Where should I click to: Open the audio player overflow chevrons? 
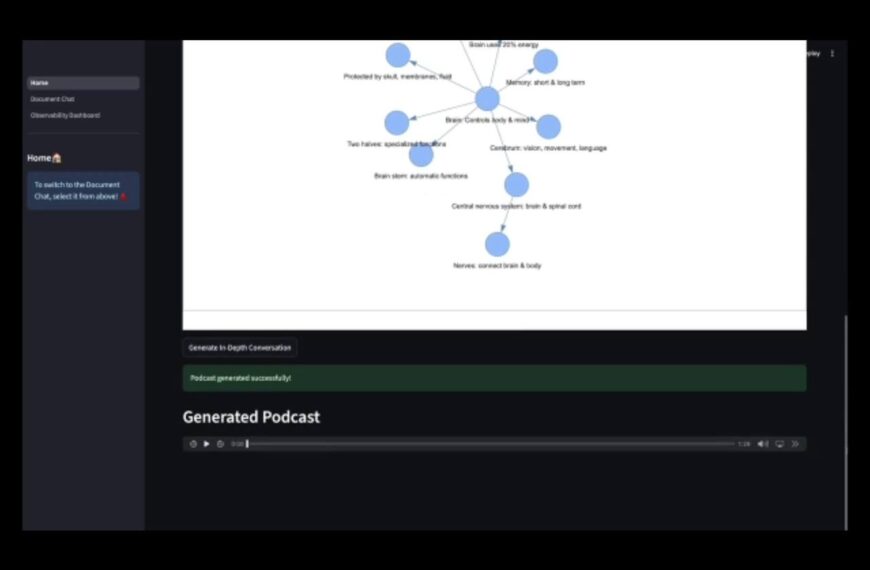click(x=795, y=443)
